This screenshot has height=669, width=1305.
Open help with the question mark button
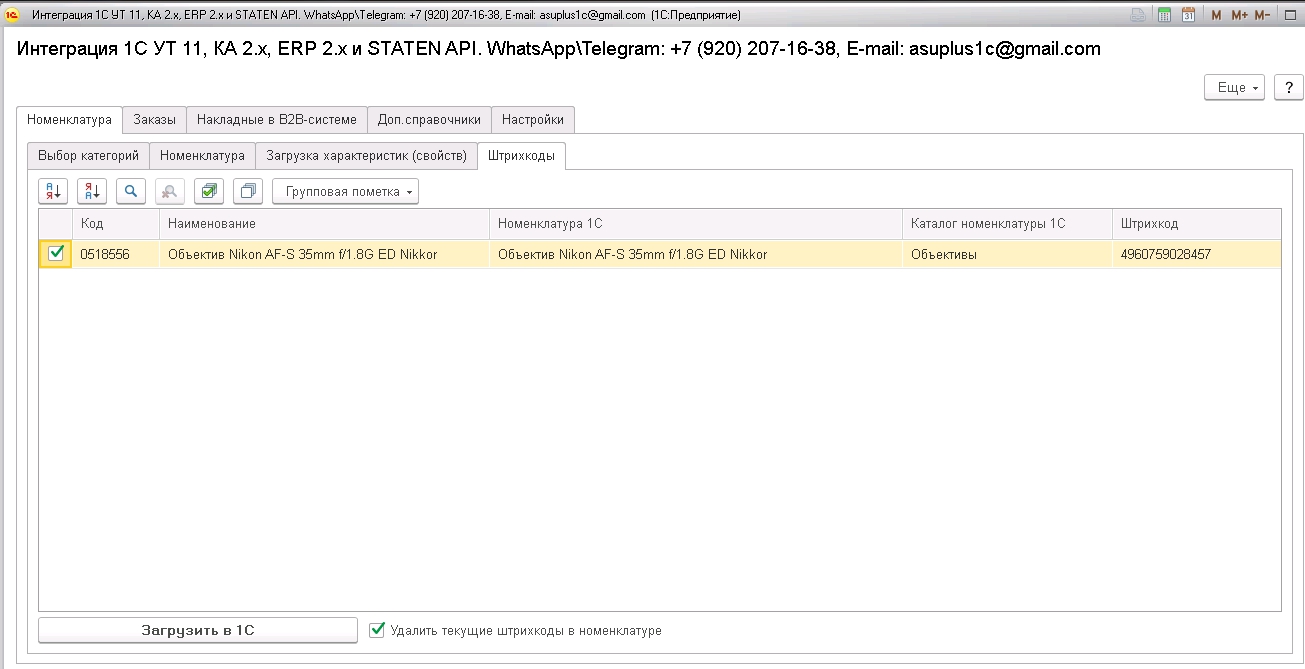pos(1289,88)
